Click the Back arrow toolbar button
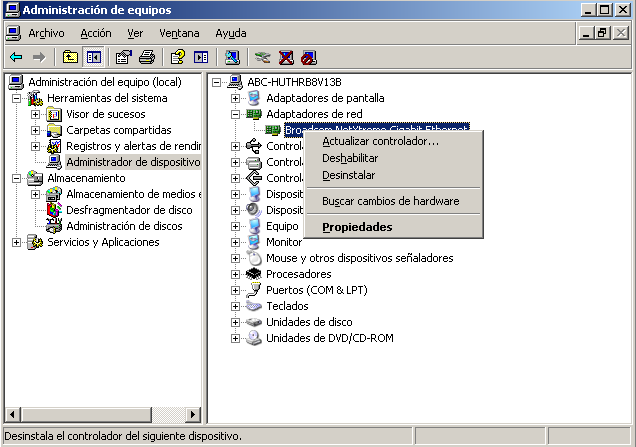The height and width of the screenshot is (447, 636). click(16, 57)
